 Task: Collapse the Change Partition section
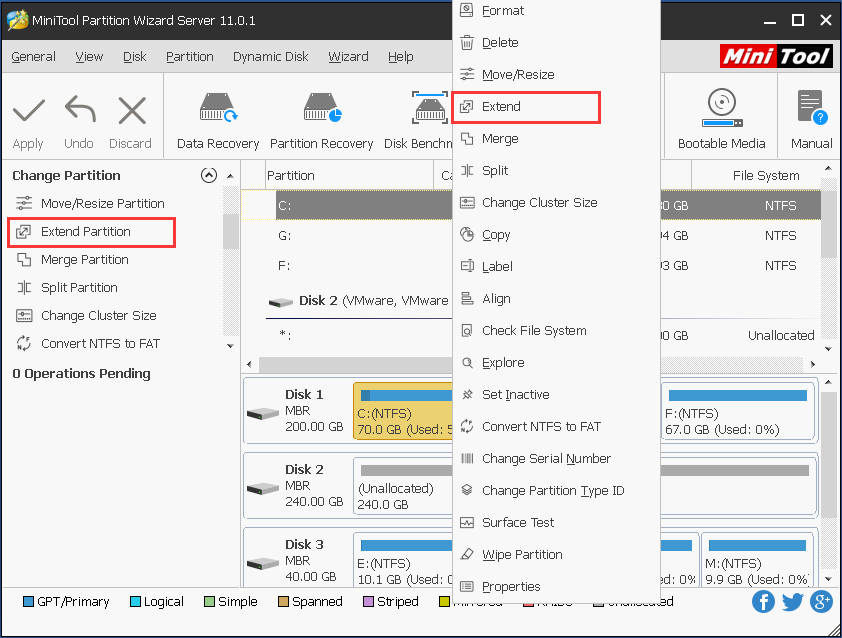click(x=209, y=175)
